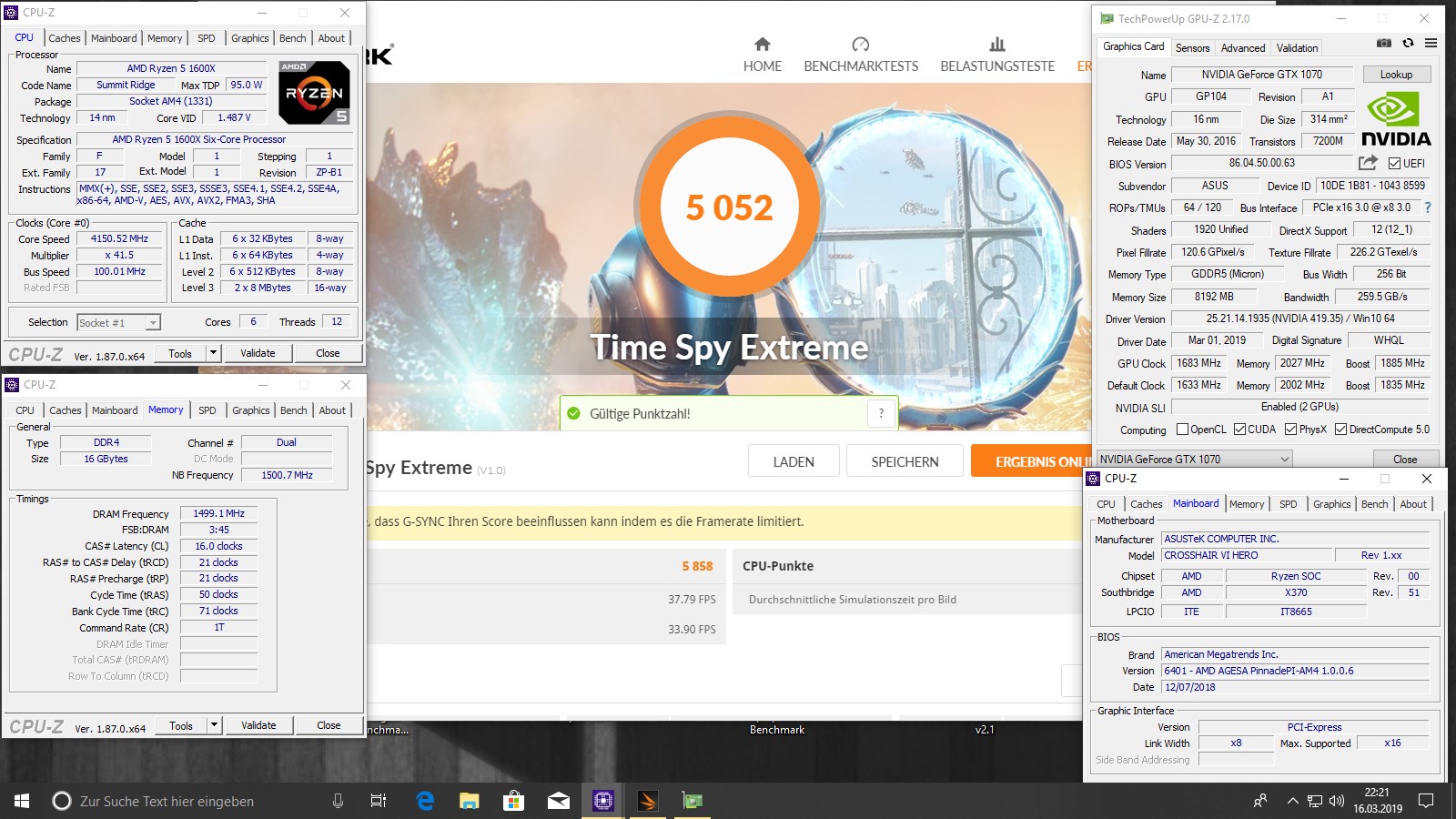This screenshot has height=819, width=1456.
Task: Click the DRAM Frequency value 1499.1 MHz
Action: [218, 513]
